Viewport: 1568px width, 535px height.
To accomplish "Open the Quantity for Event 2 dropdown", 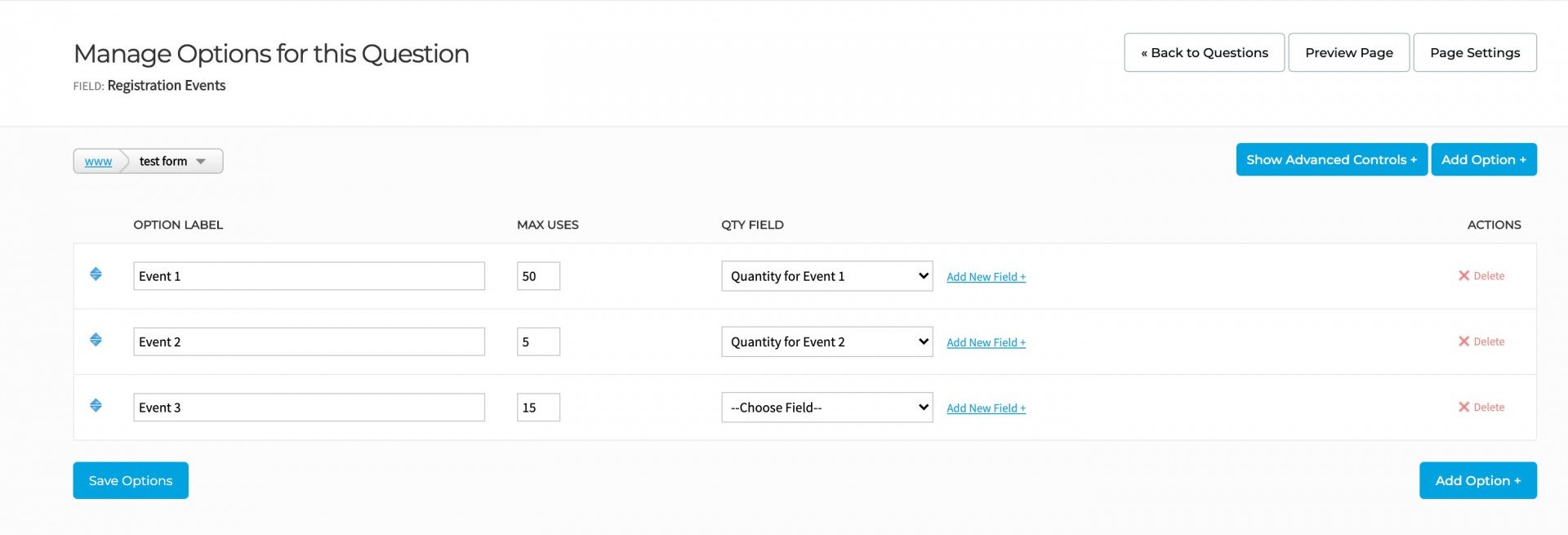I will click(826, 341).
